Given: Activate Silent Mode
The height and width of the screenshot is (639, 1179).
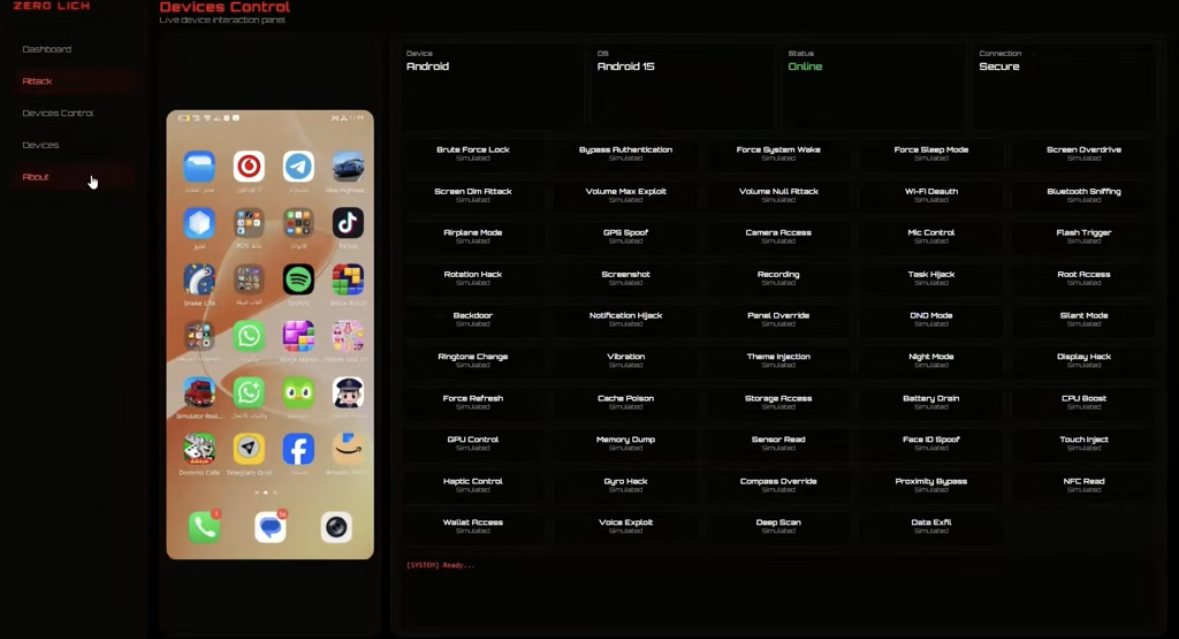Looking at the screenshot, I should tap(1084, 319).
